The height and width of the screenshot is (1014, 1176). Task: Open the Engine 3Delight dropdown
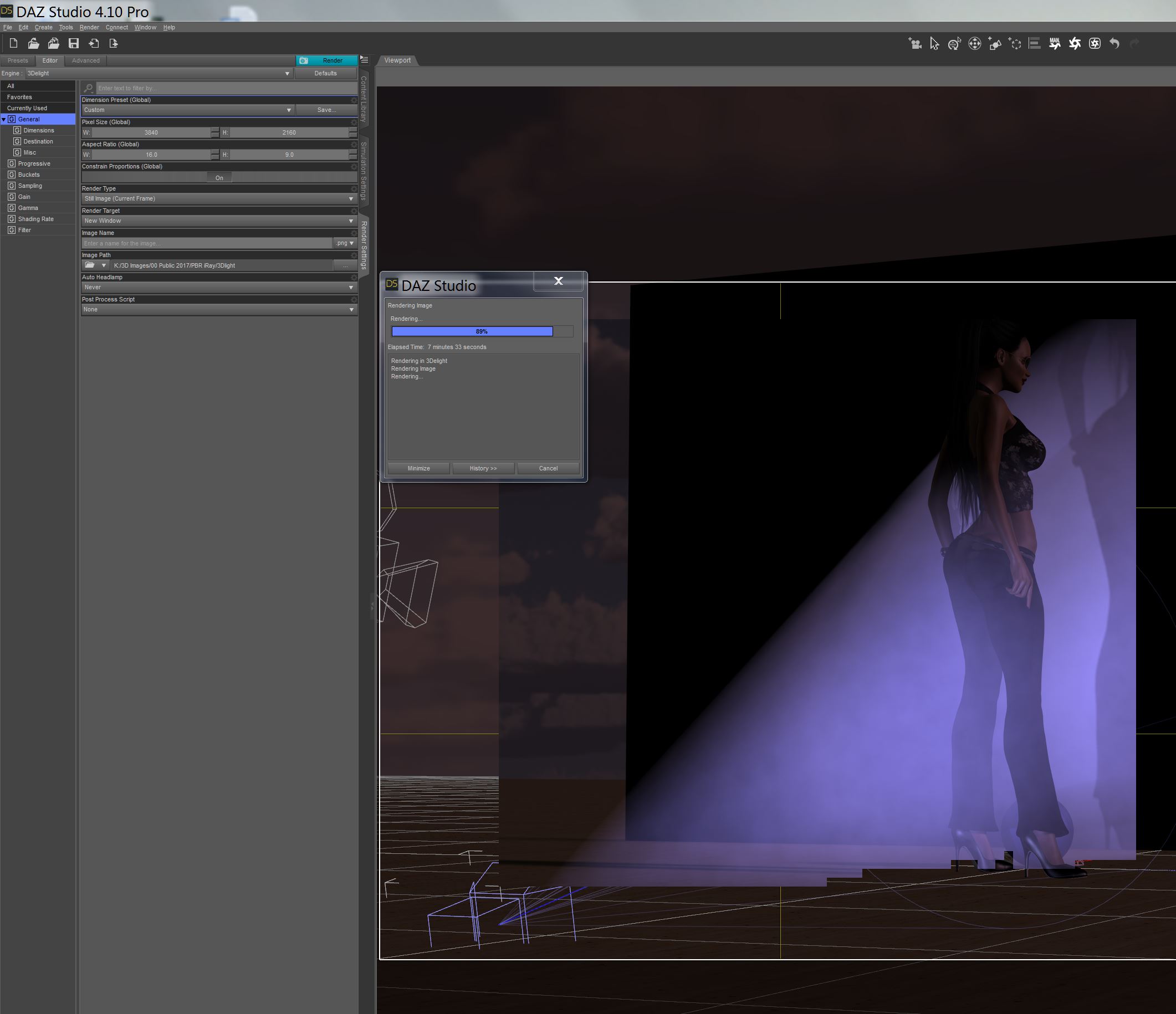coord(159,73)
